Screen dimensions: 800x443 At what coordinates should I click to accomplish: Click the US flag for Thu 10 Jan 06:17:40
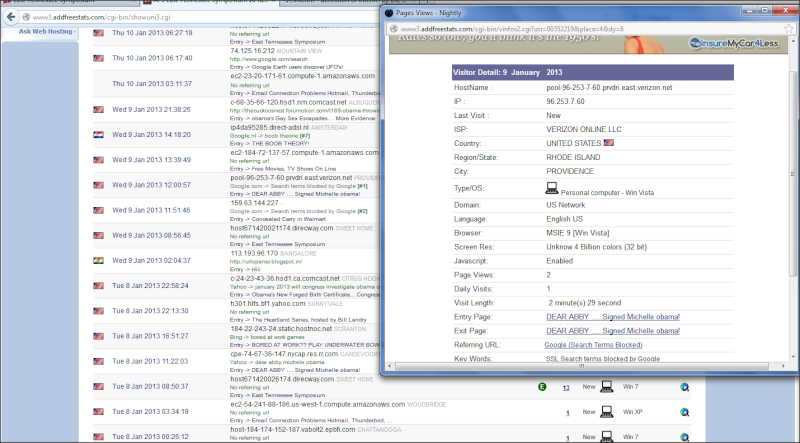(98, 58)
